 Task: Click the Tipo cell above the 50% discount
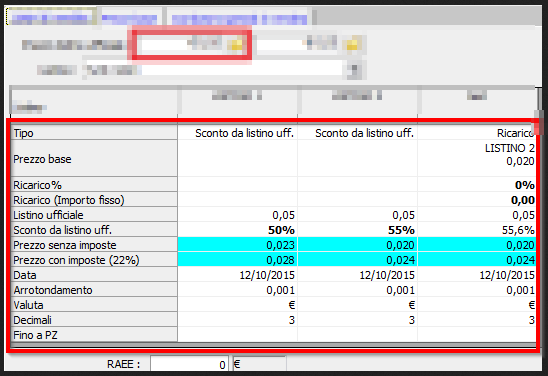(x=238, y=133)
